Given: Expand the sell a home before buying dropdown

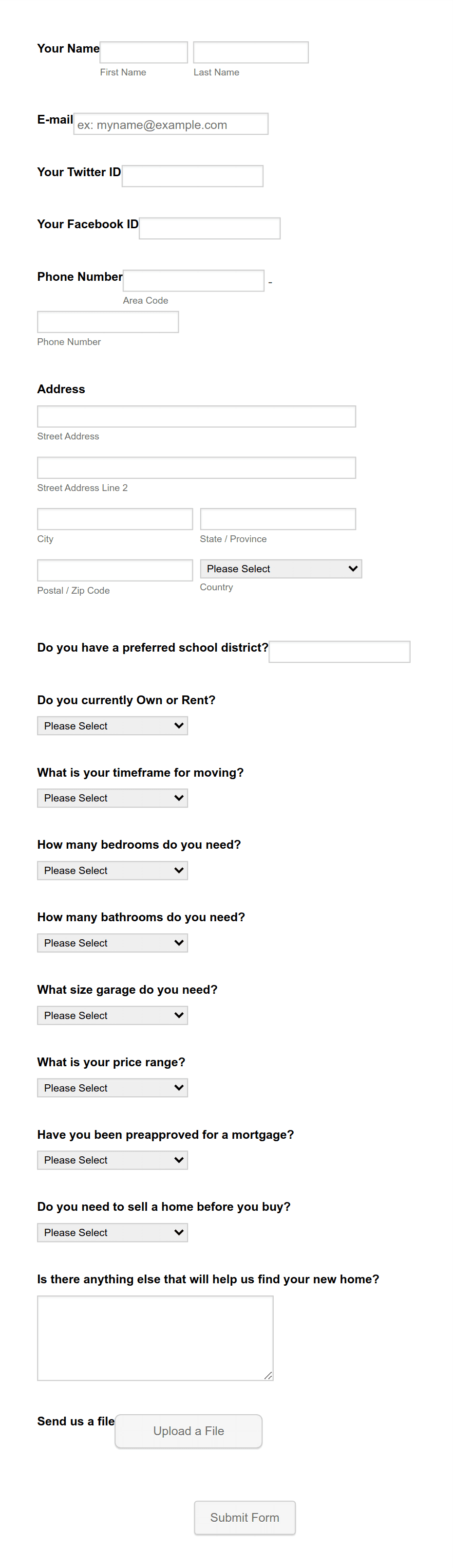Looking at the screenshot, I should [113, 1233].
